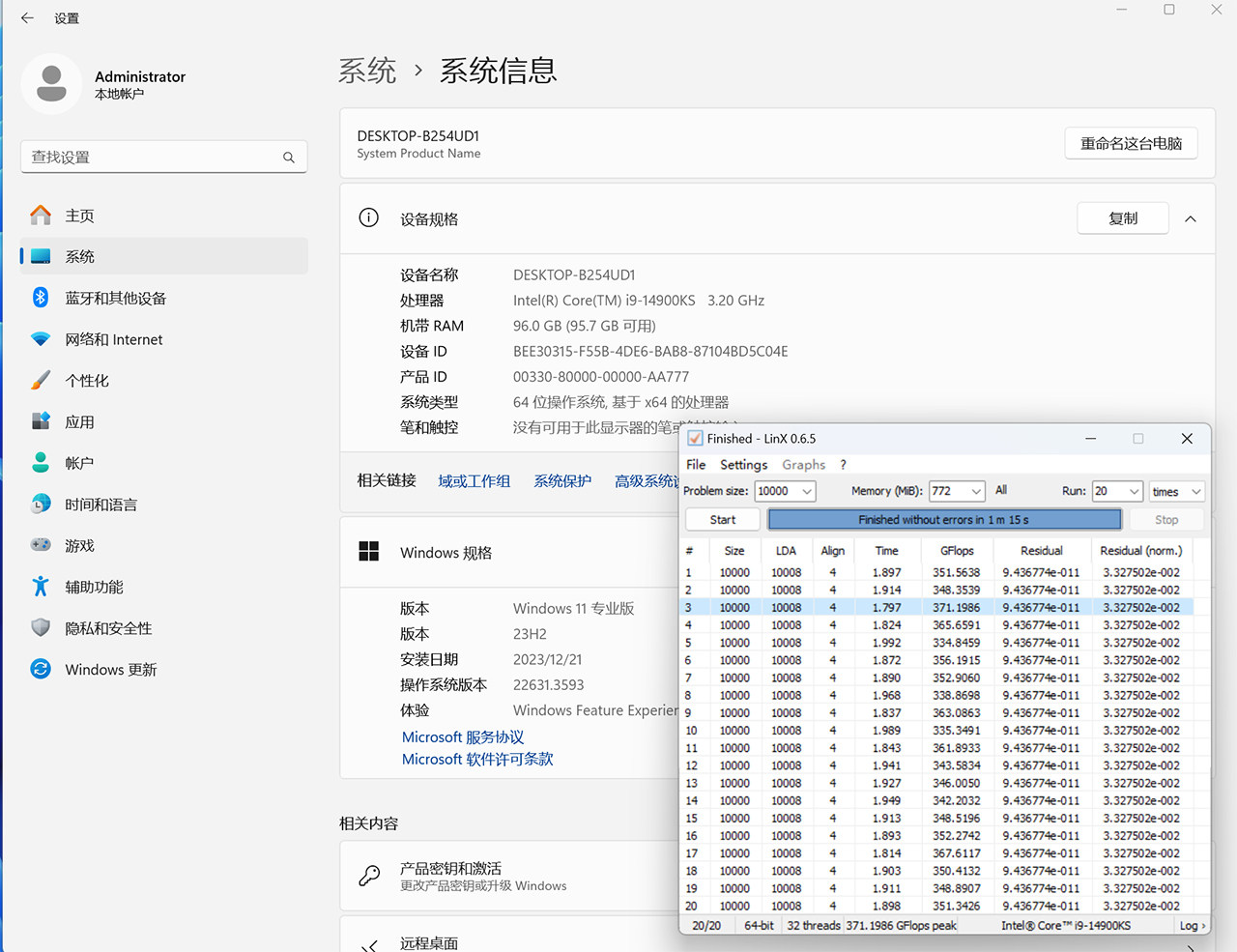Open Microsoft 服务协议 link
The image size is (1237, 952).
click(463, 736)
